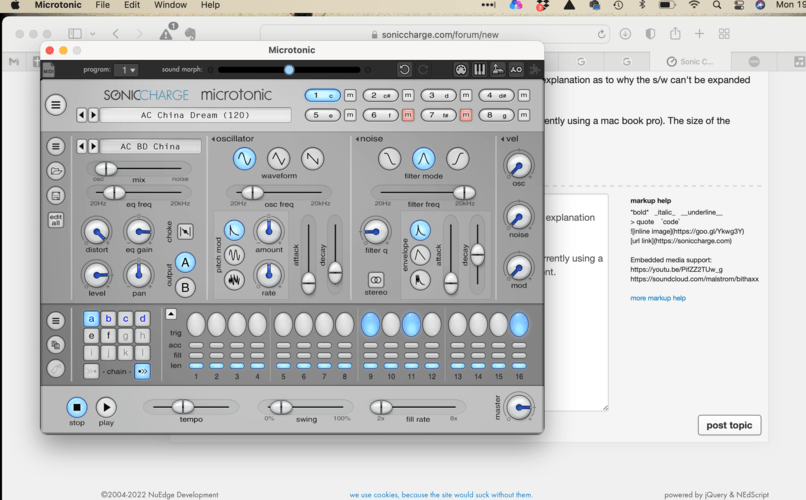Screen dimensions: 806x500
Task: Open drum patch folder icon
Action: click(x=56, y=171)
